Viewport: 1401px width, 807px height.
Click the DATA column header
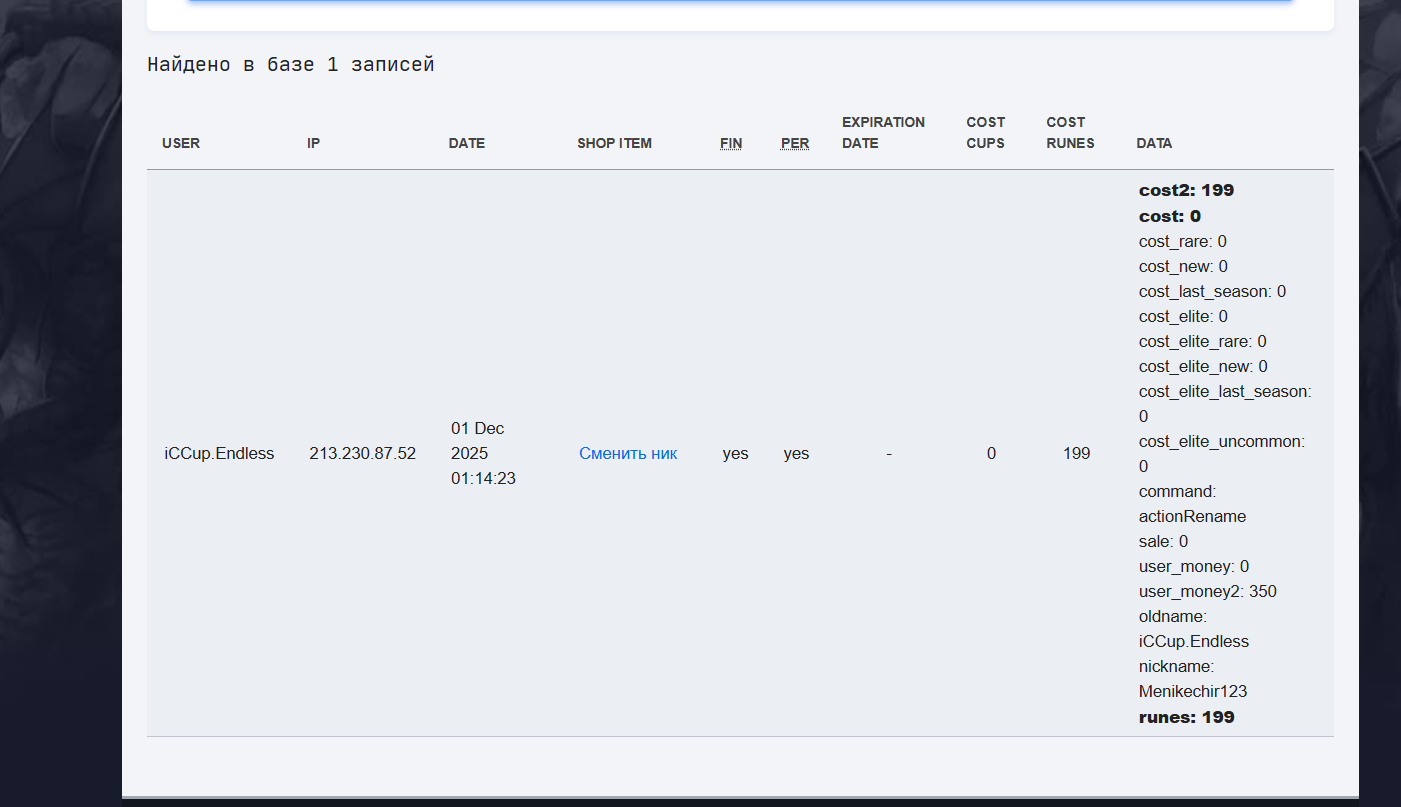tap(1154, 143)
